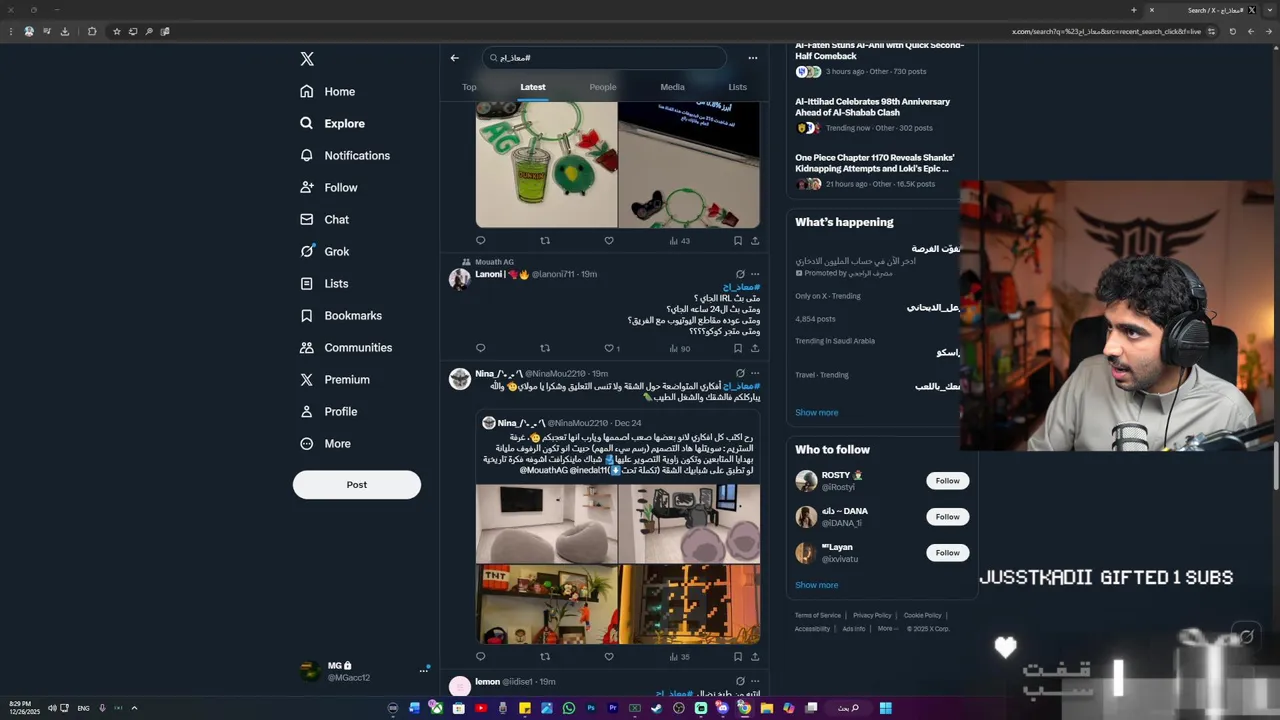The width and height of the screenshot is (1280, 720).
Task: Open Home from the sidebar
Action: tap(328, 91)
